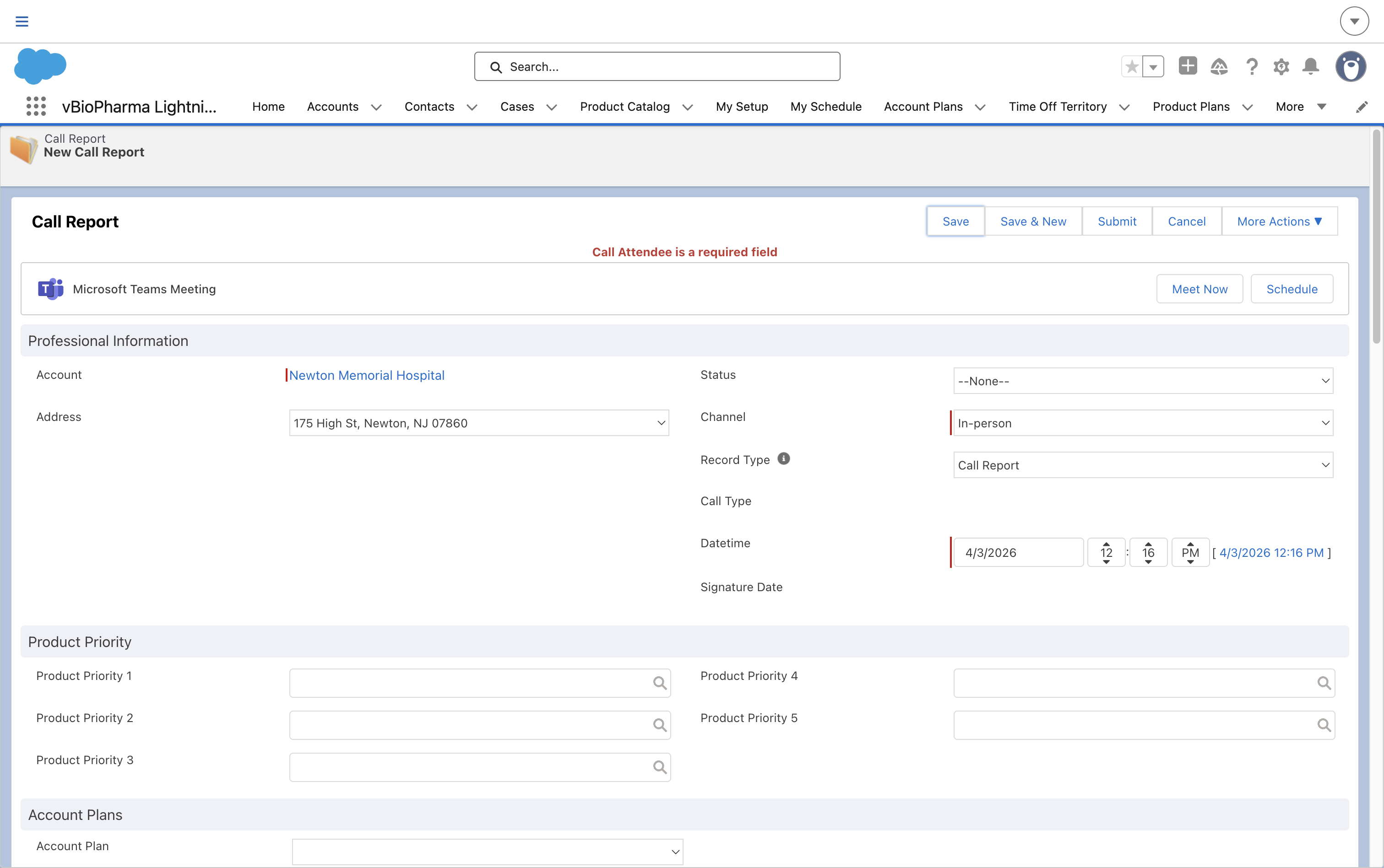This screenshot has height=868, width=1384.
Task: Click the Trailhead guidance icon
Action: pos(1219,67)
